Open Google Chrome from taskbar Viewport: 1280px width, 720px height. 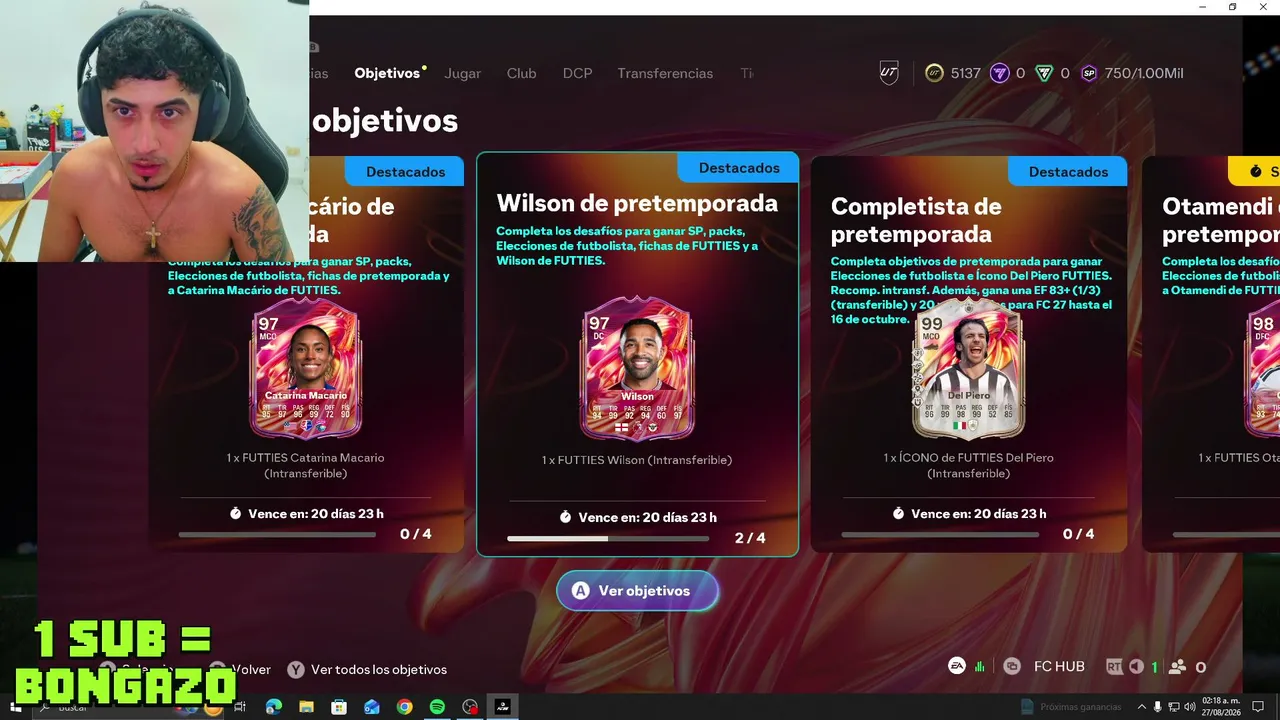point(404,707)
